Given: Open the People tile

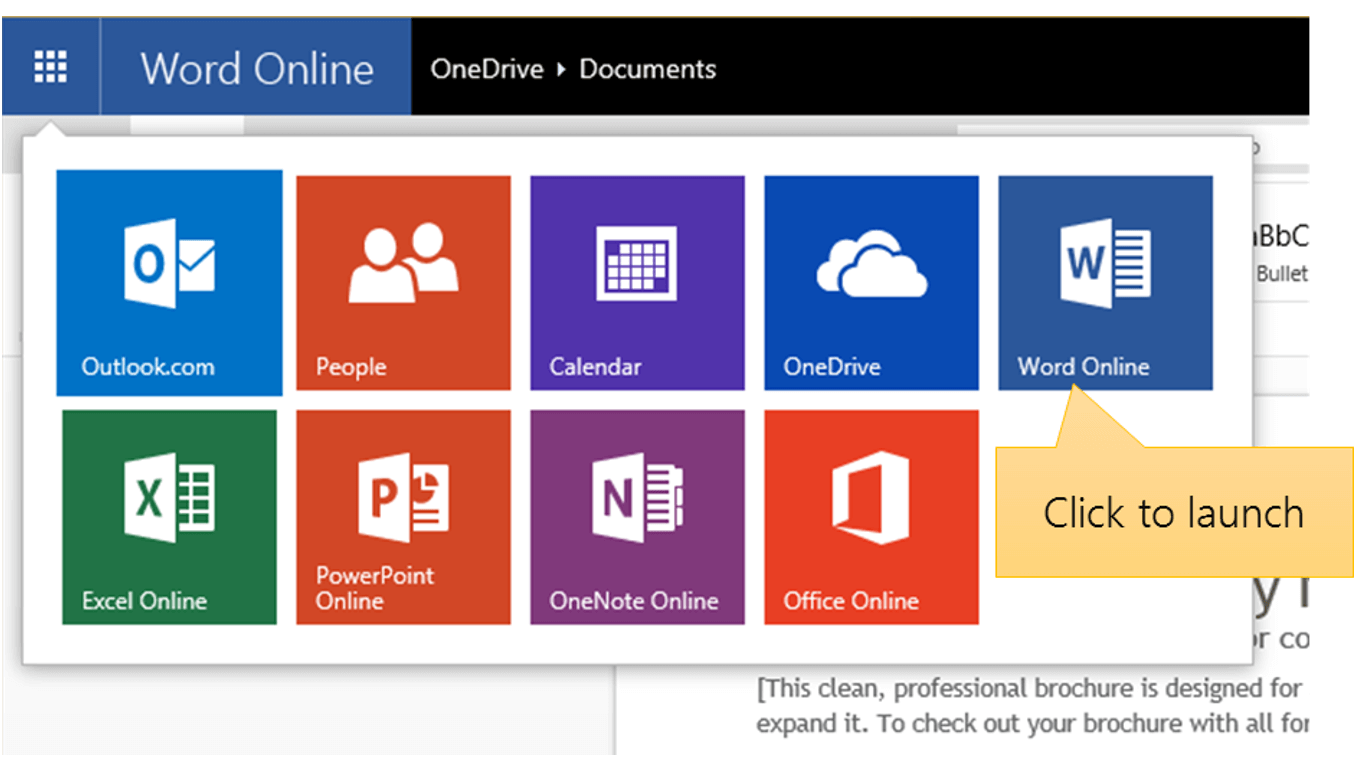Looking at the screenshot, I should click(404, 283).
